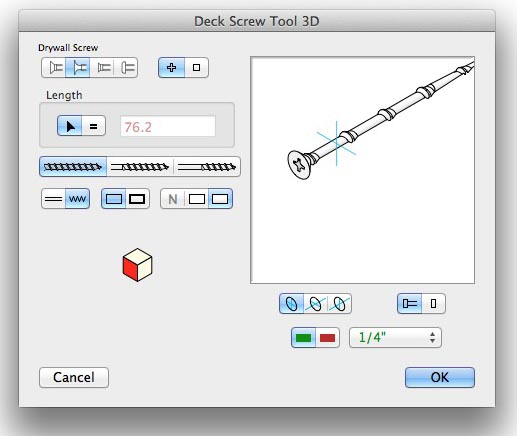Viewport: 517px width, 436px height.
Task: Toggle the equals fixed length mode
Action: (94, 126)
